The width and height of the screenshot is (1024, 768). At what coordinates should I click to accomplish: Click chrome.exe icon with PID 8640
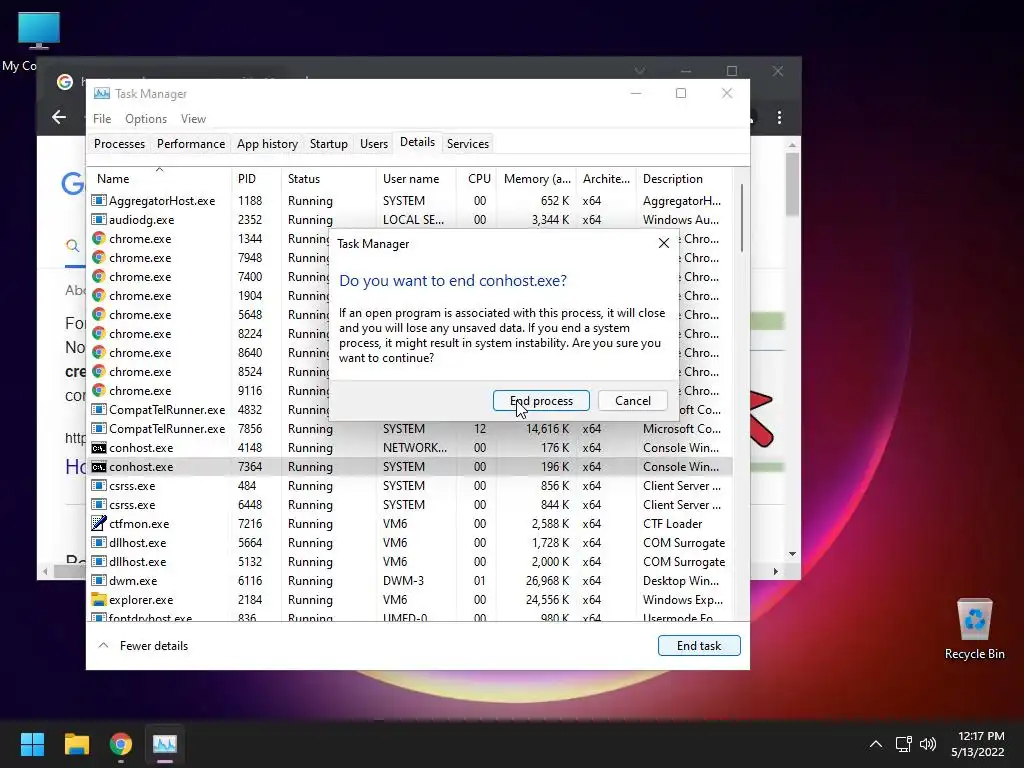coord(99,352)
